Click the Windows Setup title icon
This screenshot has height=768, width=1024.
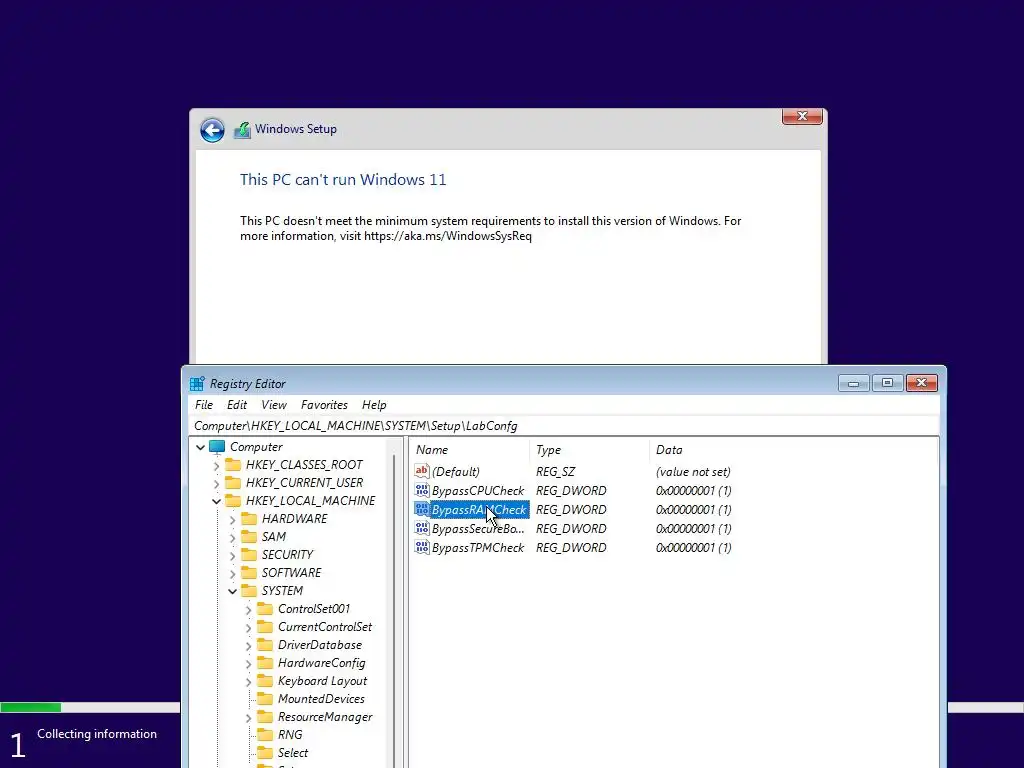coord(242,130)
